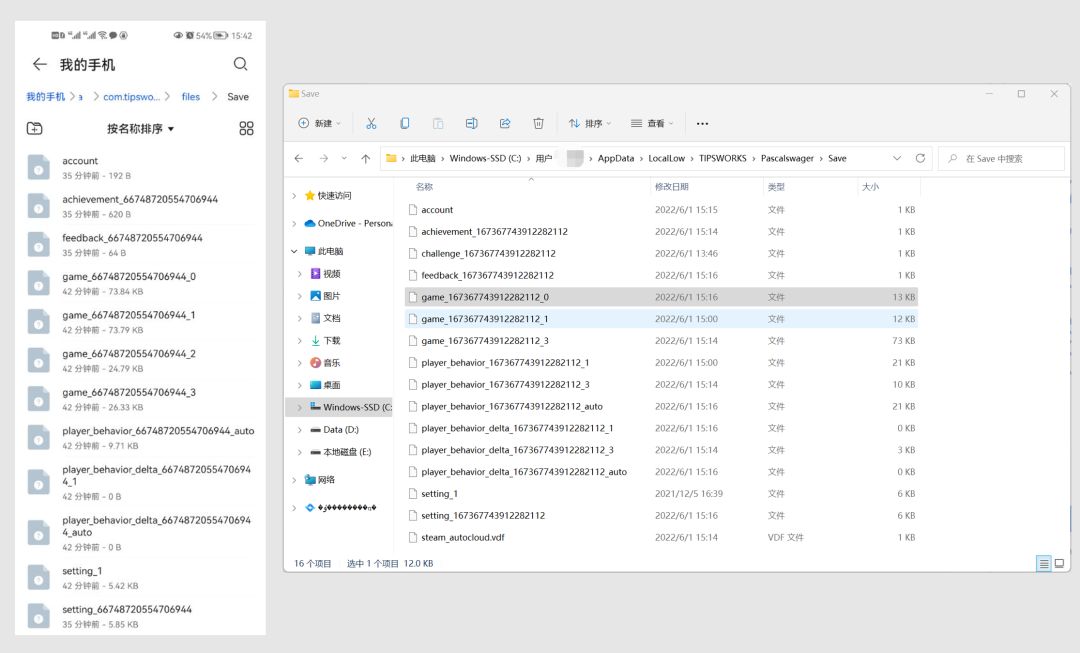
Task: Click the delete trash can icon
Action: coord(538,123)
